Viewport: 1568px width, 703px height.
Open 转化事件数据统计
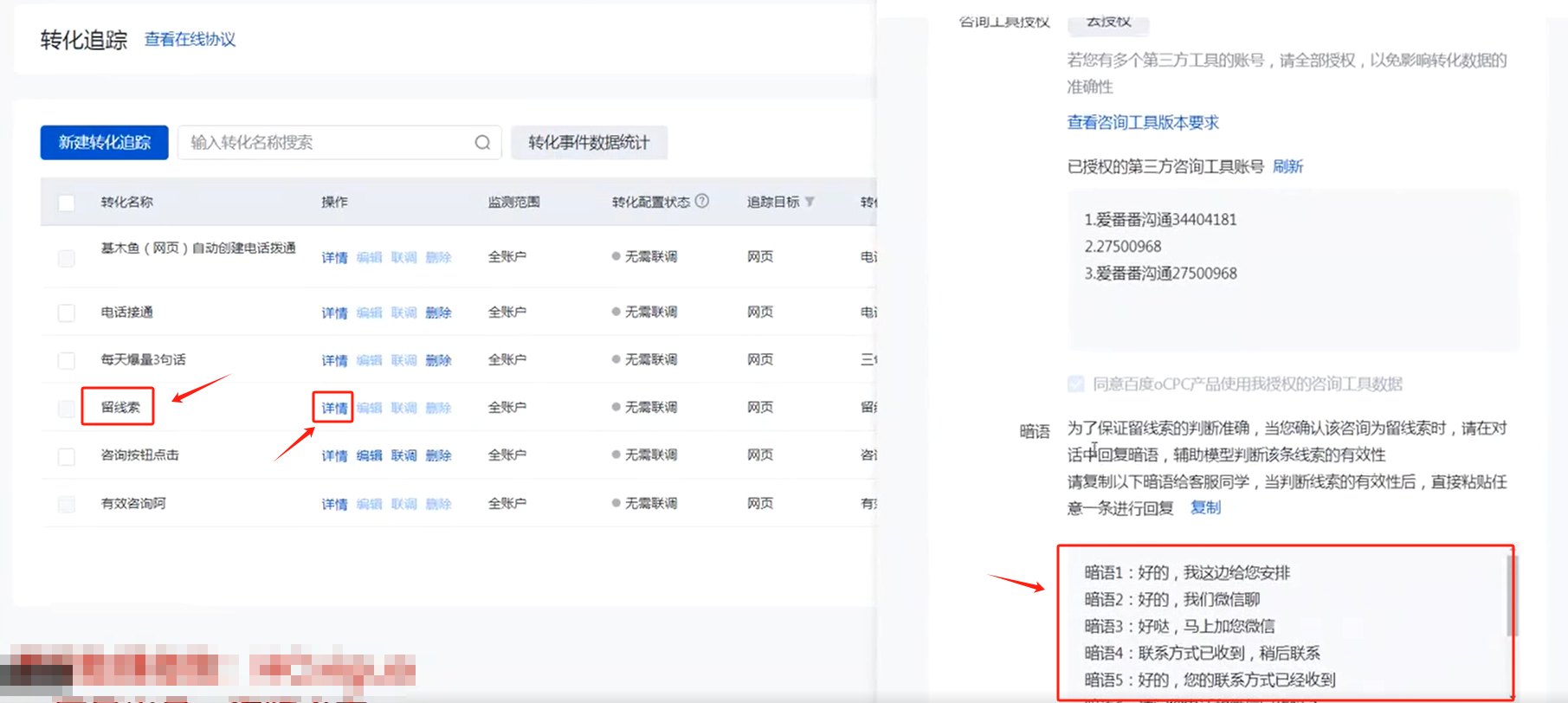coord(589,143)
